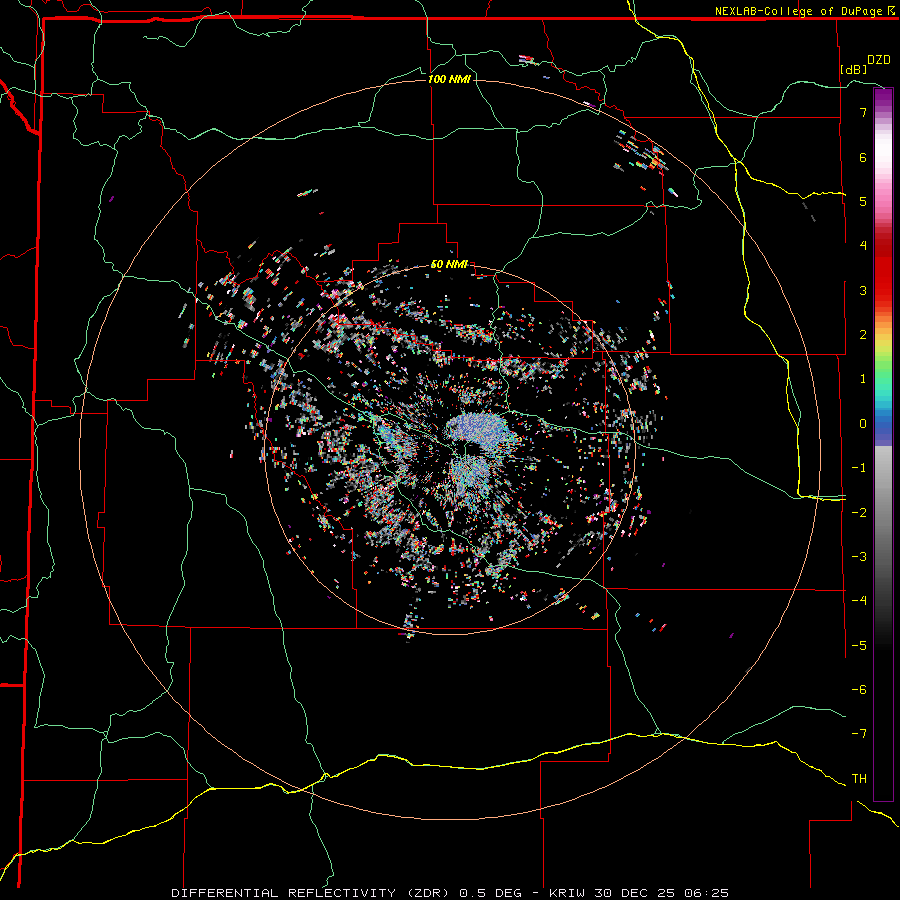The height and width of the screenshot is (900, 900).
Task: Click the '50 NMI' range ring label
Action: tap(449, 265)
